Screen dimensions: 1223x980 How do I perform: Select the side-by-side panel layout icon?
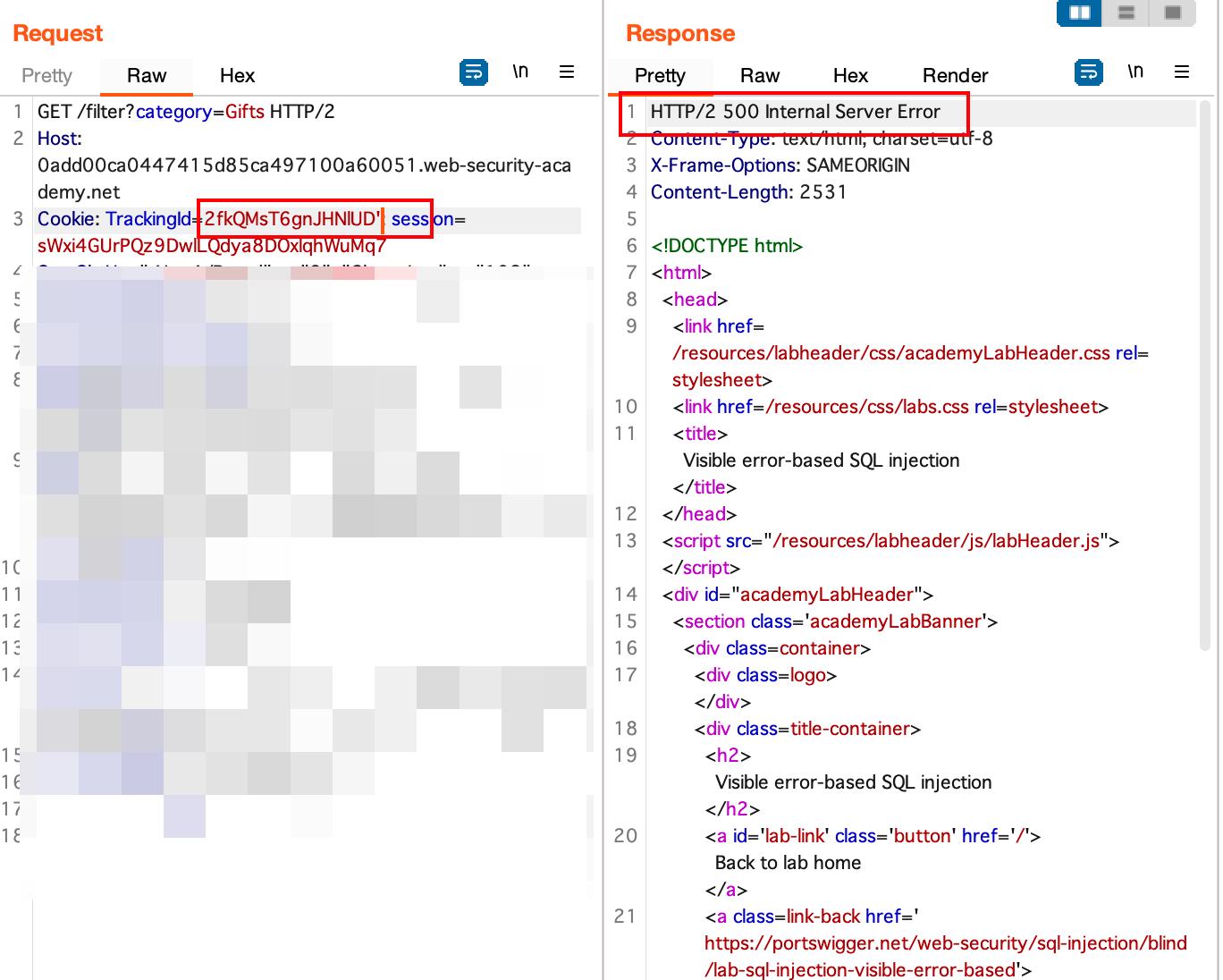1078,13
